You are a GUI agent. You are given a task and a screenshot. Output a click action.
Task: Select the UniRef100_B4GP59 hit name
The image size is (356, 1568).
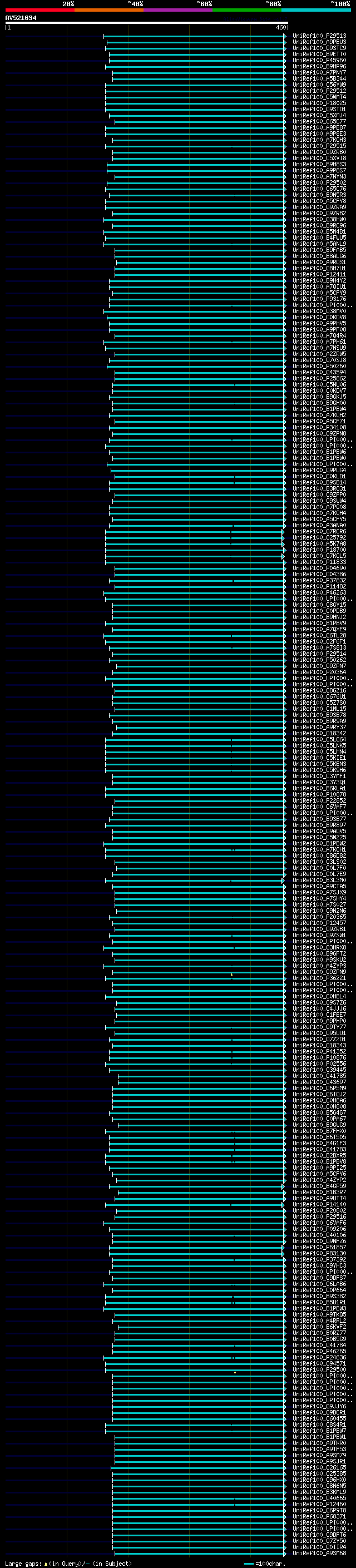click(319, 1186)
